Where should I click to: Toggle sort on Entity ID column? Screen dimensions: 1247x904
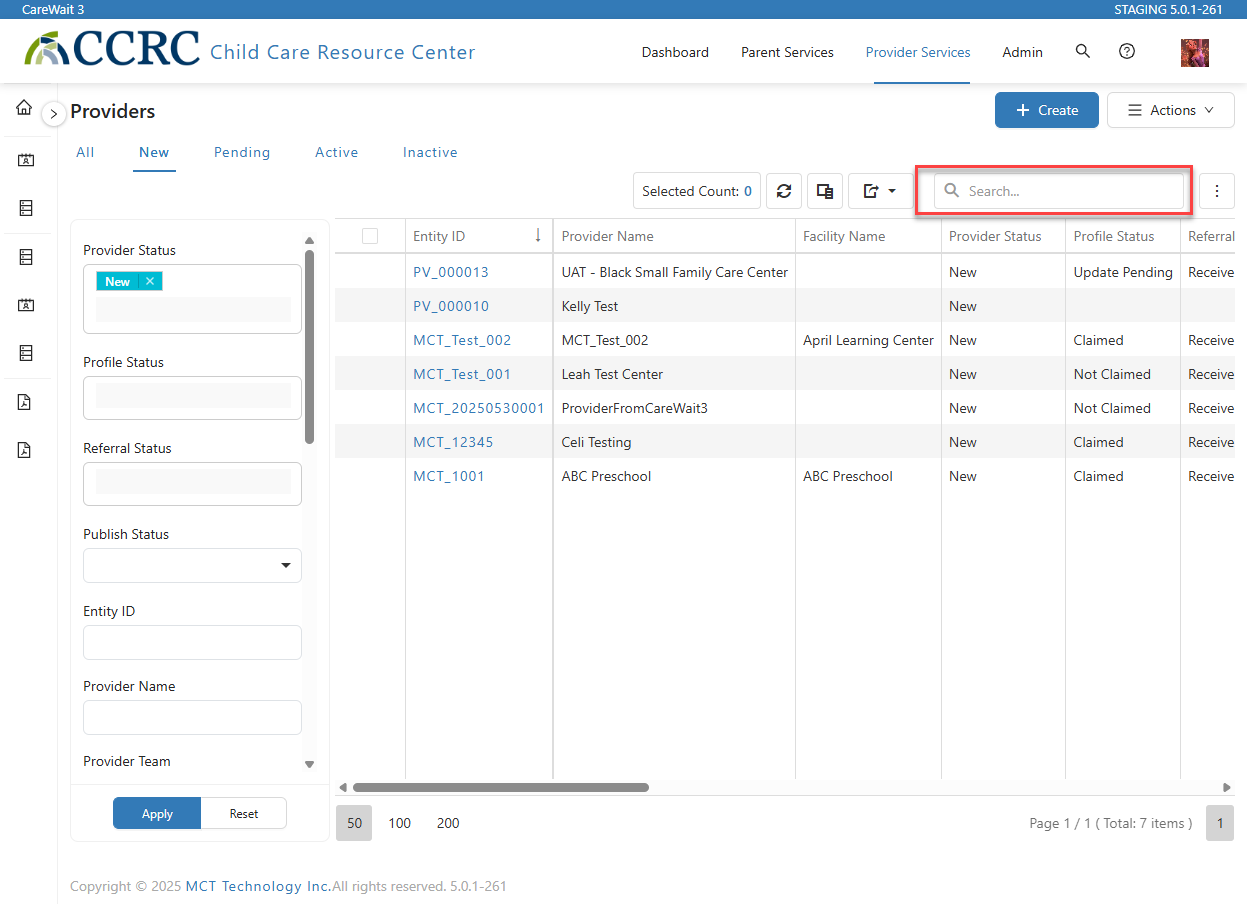coord(478,236)
